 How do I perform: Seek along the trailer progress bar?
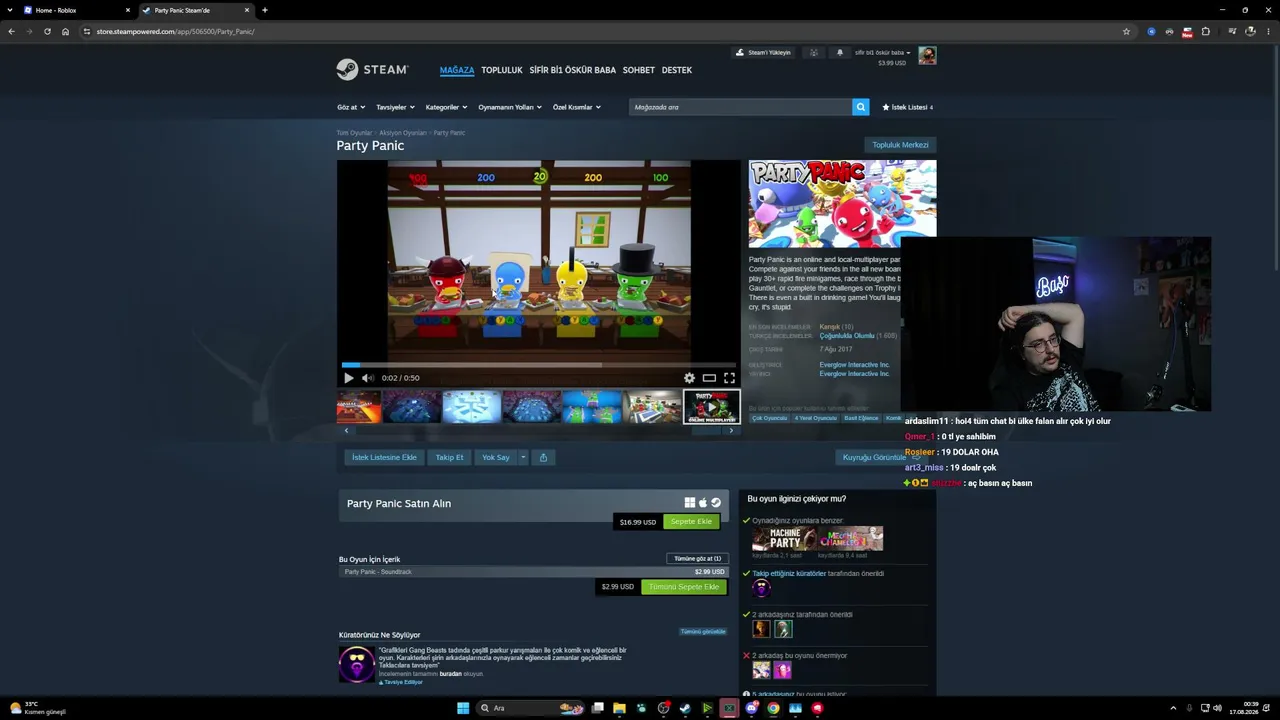point(538,365)
